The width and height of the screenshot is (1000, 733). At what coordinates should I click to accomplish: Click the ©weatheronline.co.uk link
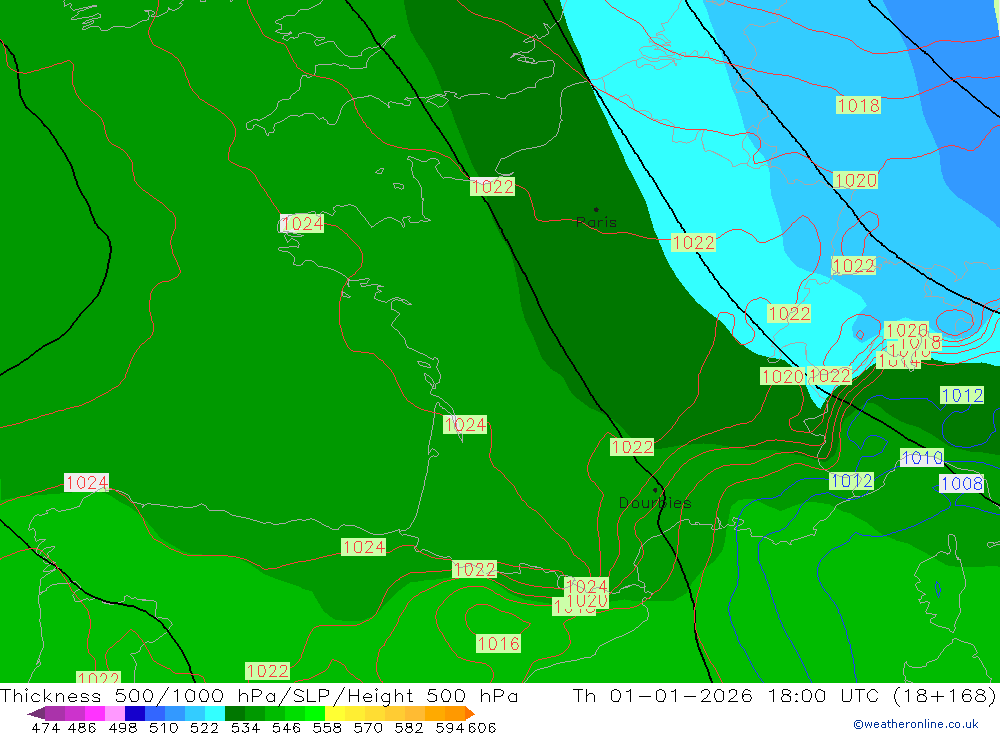[x=915, y=724]
